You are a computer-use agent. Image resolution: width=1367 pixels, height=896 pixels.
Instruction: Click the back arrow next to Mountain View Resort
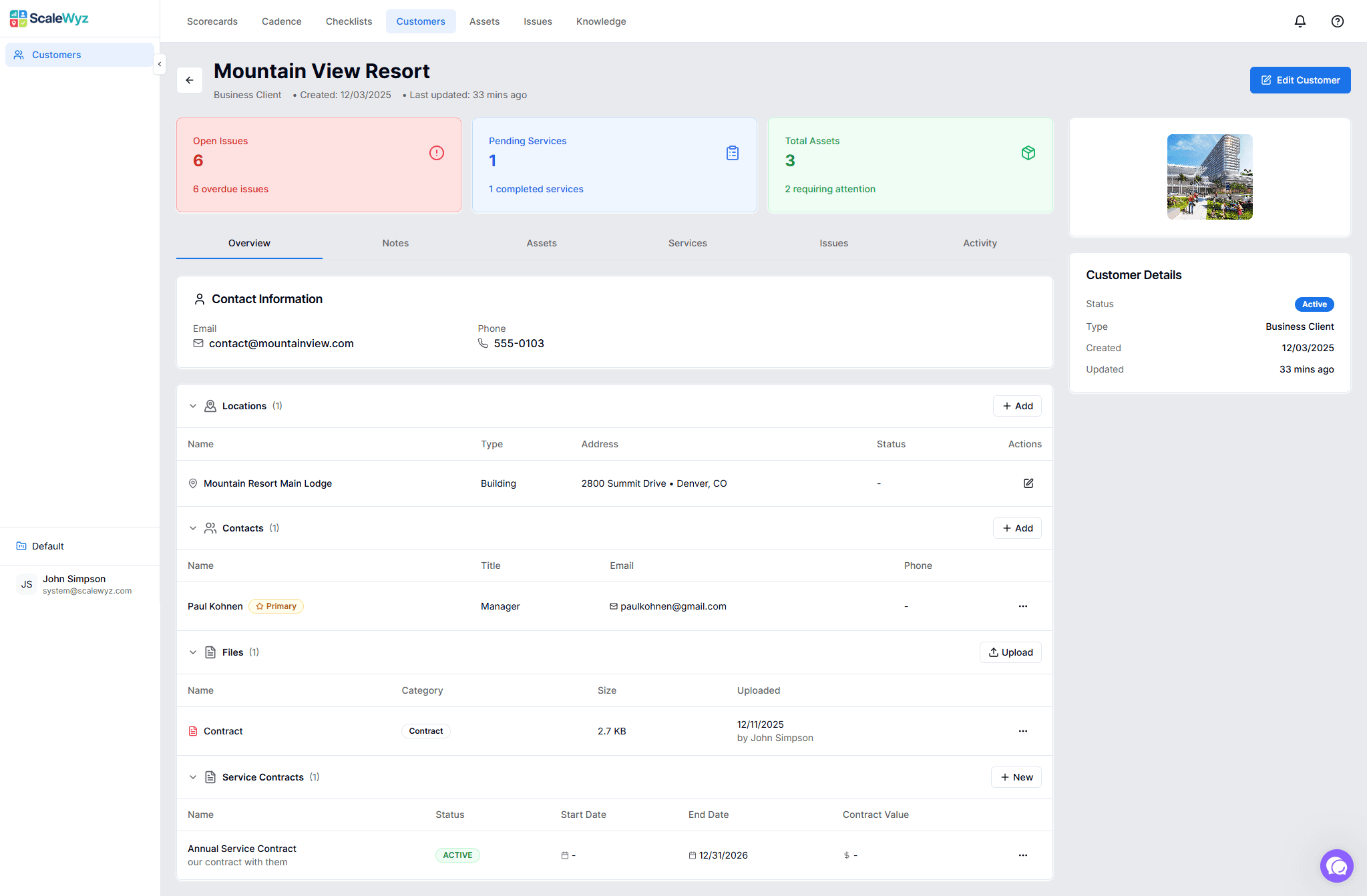(x=190, y=79)
